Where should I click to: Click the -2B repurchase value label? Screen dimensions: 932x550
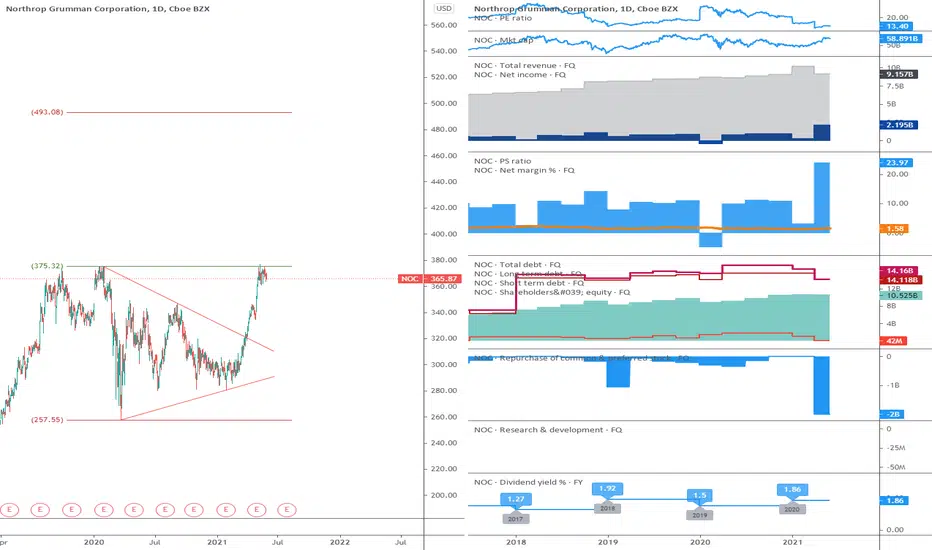(x=892, y=414)
